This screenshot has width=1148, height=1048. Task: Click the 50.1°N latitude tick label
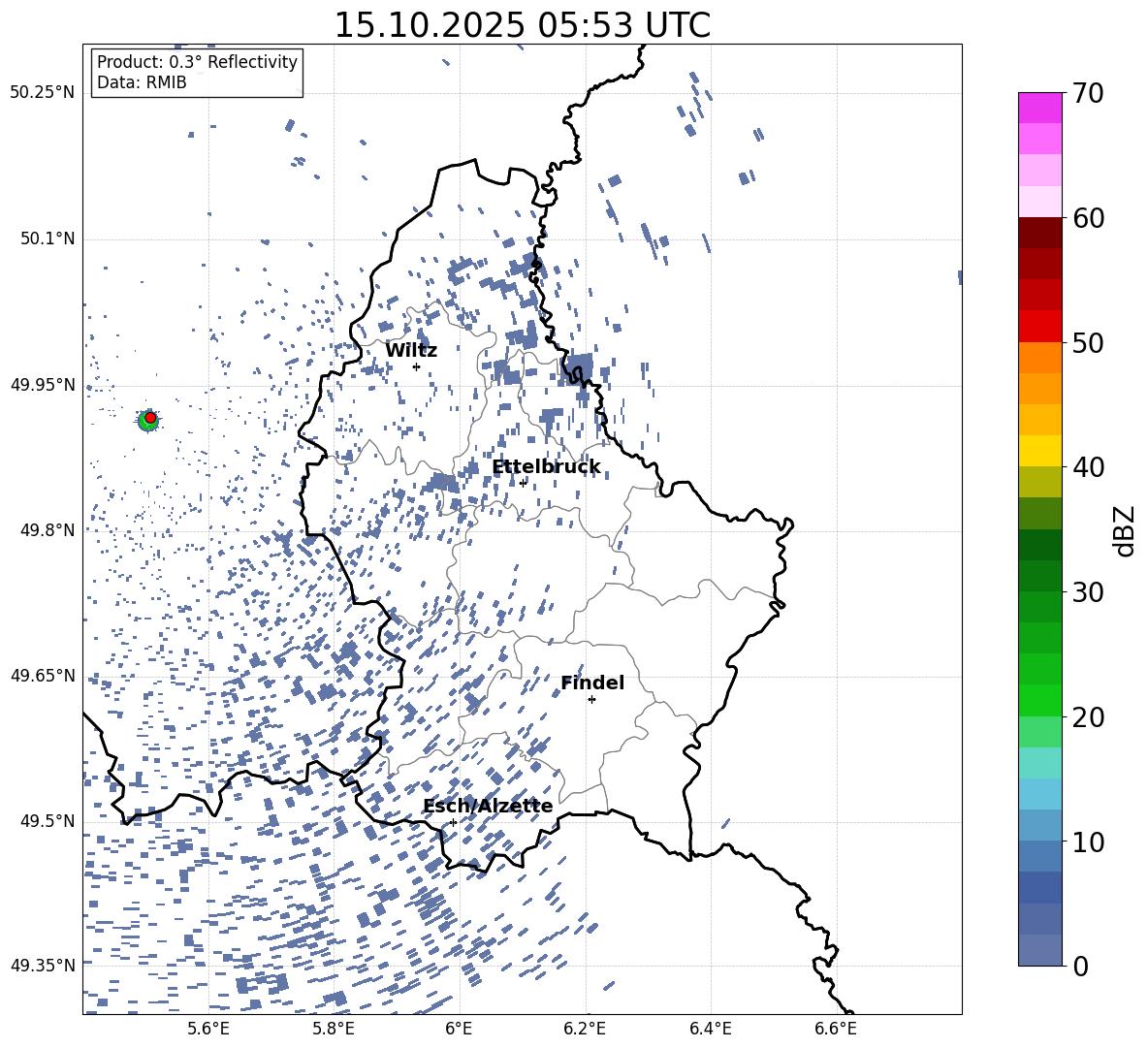coord(48,238)
